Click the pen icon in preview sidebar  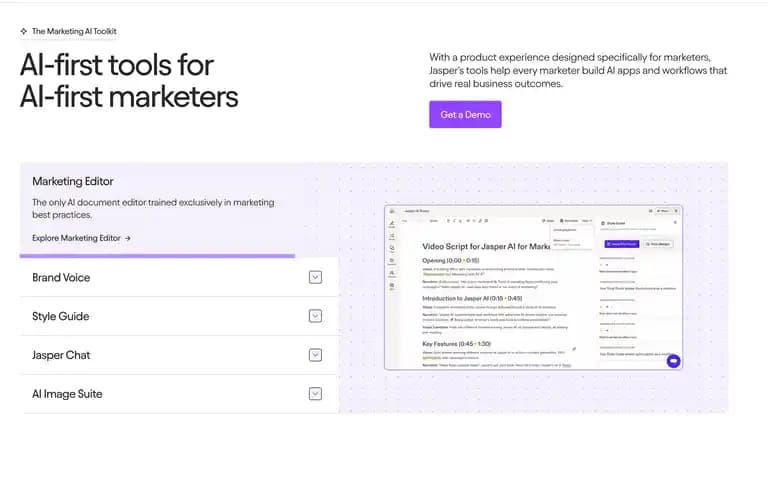tap(392, 223)
